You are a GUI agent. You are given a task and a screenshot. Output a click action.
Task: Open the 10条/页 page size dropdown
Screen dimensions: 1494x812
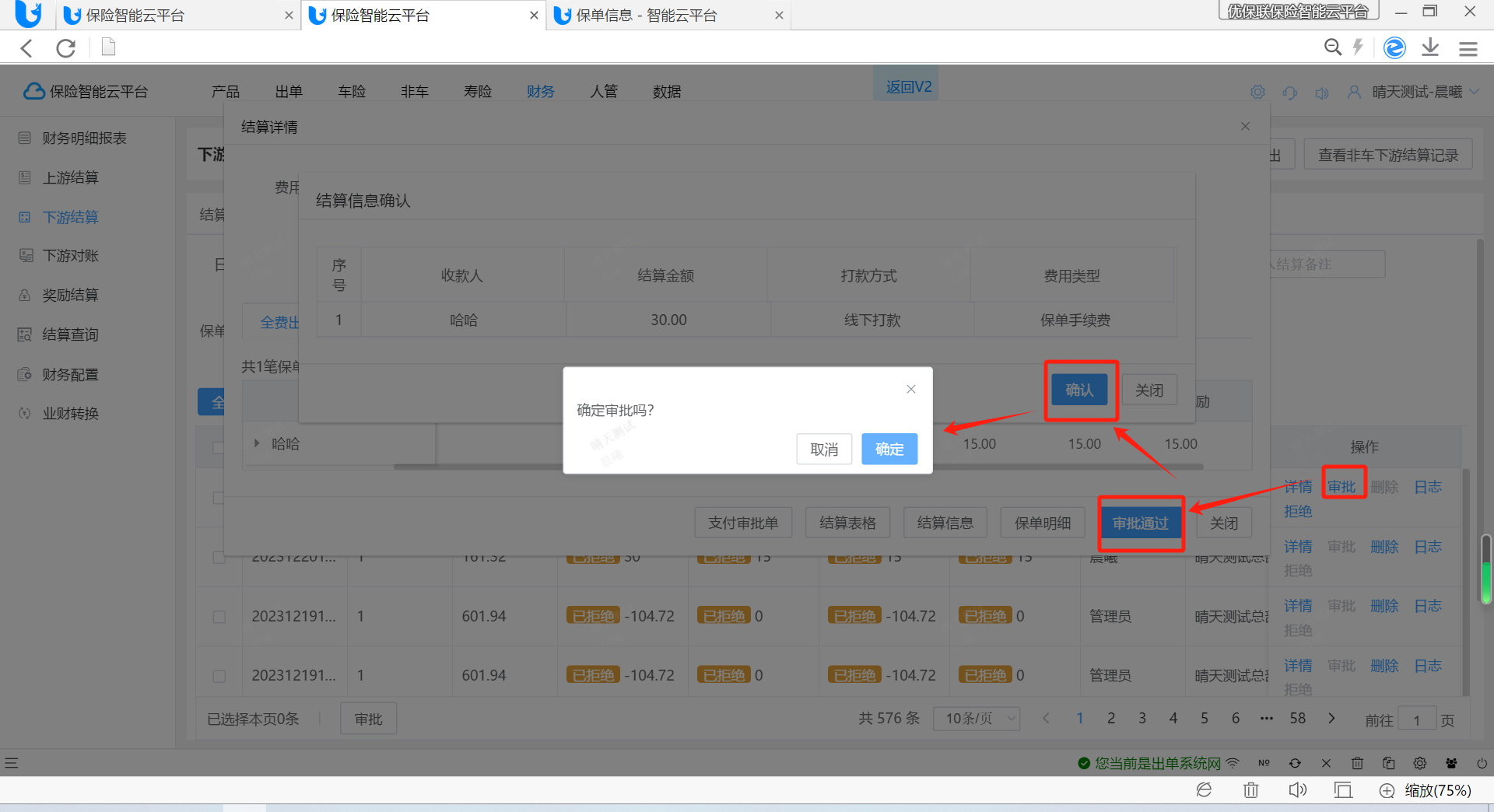click(977, 719)
